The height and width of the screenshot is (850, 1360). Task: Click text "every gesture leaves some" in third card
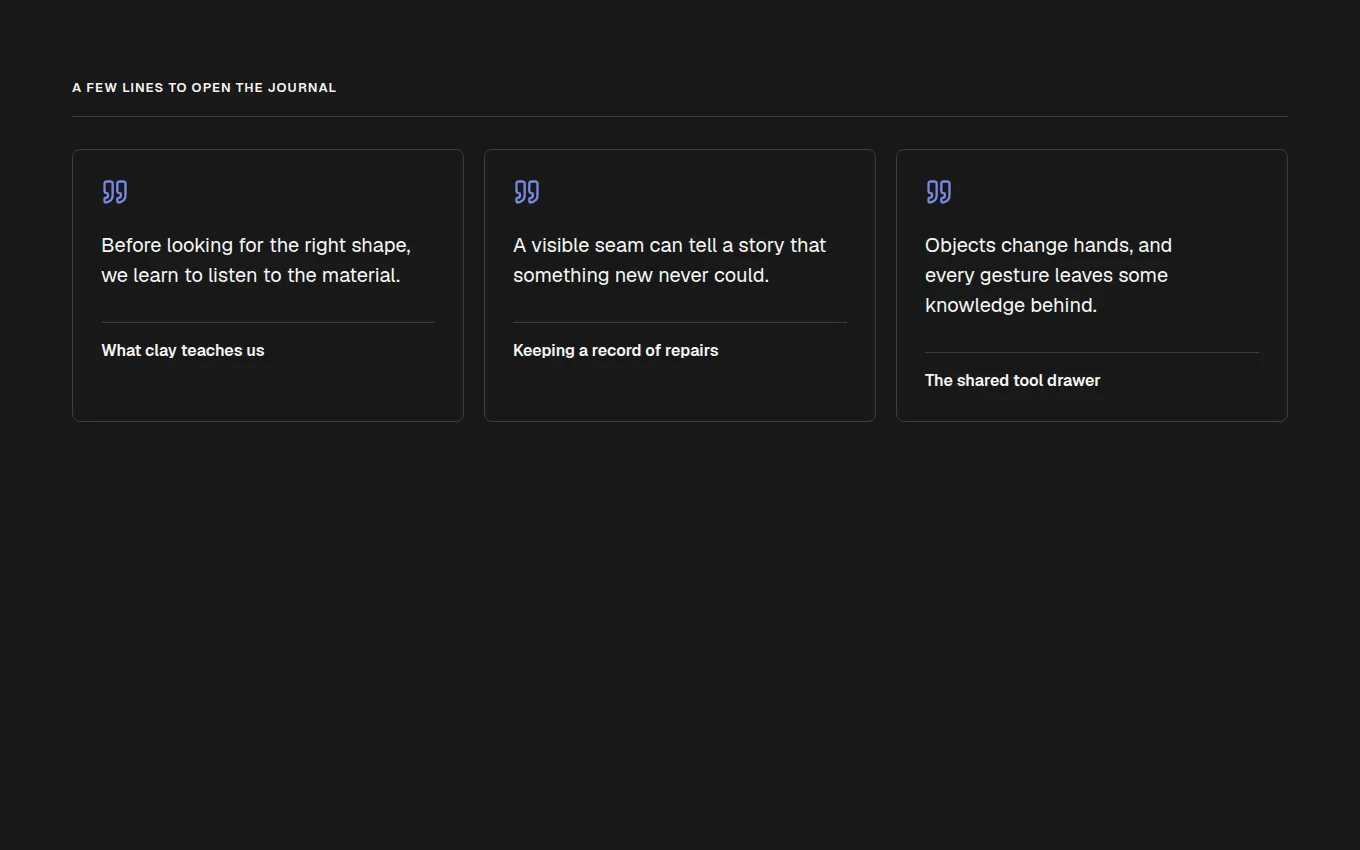(1046, 276)
